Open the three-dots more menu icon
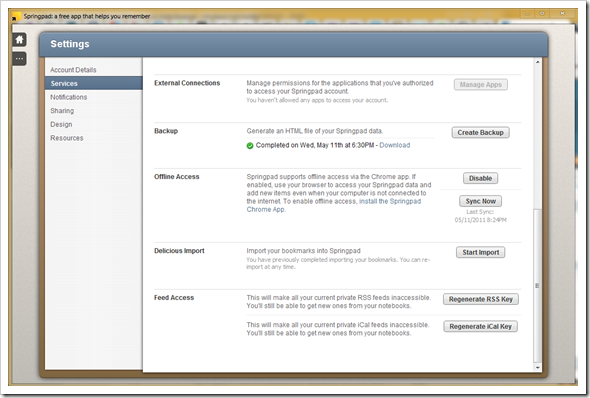590x398 pixels. [19, 59]
